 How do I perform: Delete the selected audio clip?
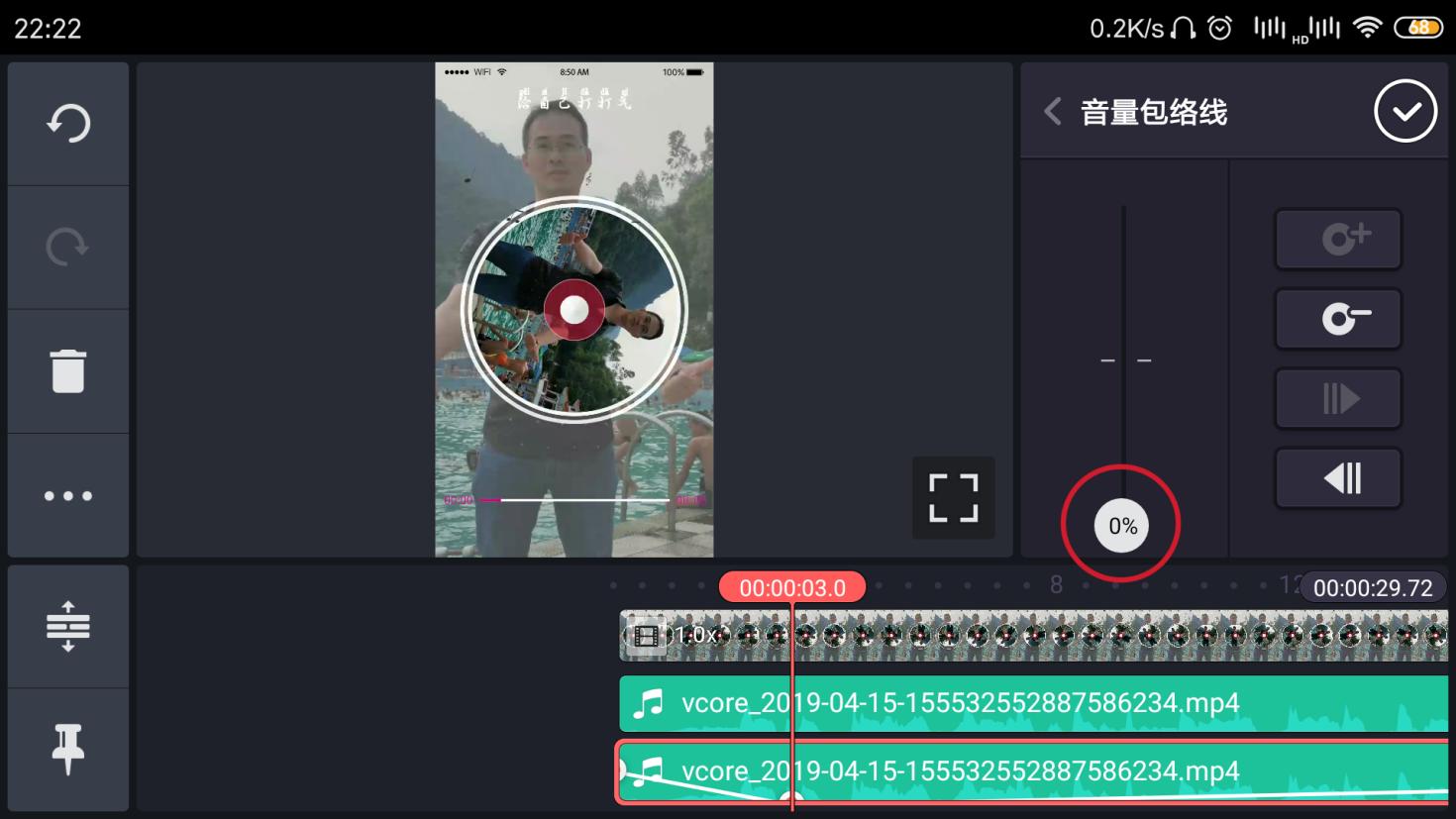coord(67,370)
